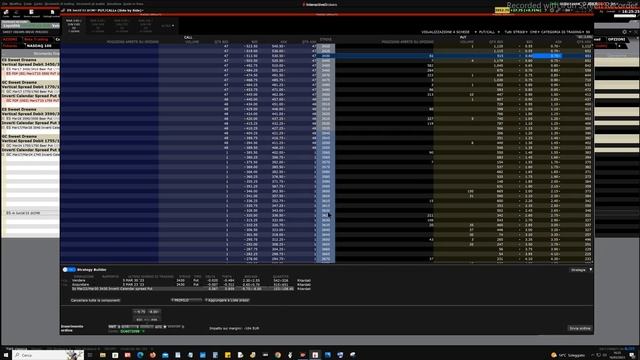Select the first MAR expiry tab
This screenshot has width=640, height=360.
coord(74,25)
